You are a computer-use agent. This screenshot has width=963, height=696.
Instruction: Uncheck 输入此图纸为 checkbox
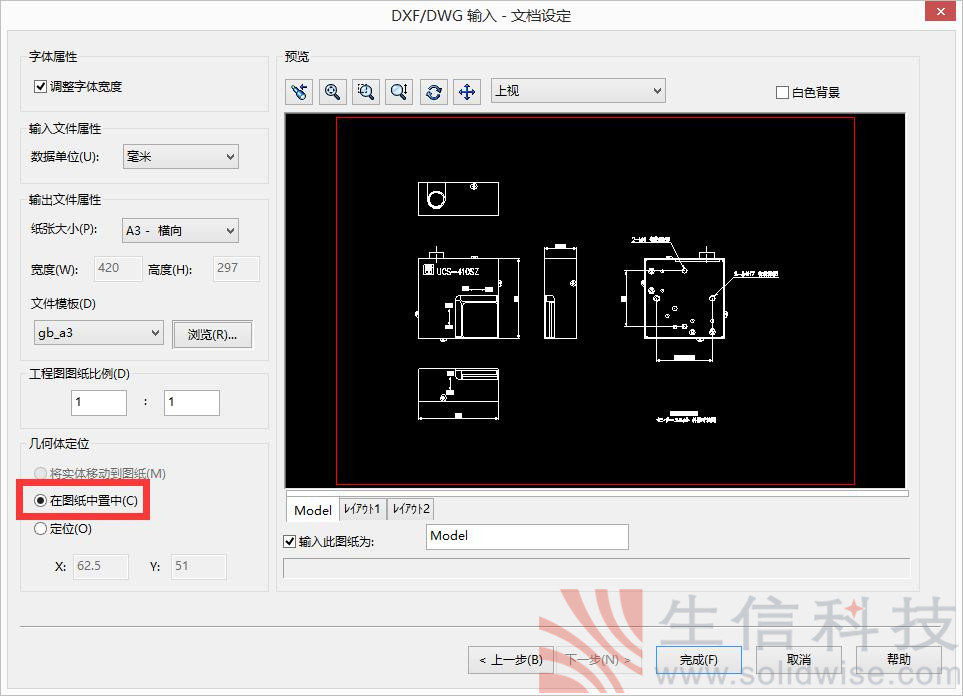tap(290, 541)
